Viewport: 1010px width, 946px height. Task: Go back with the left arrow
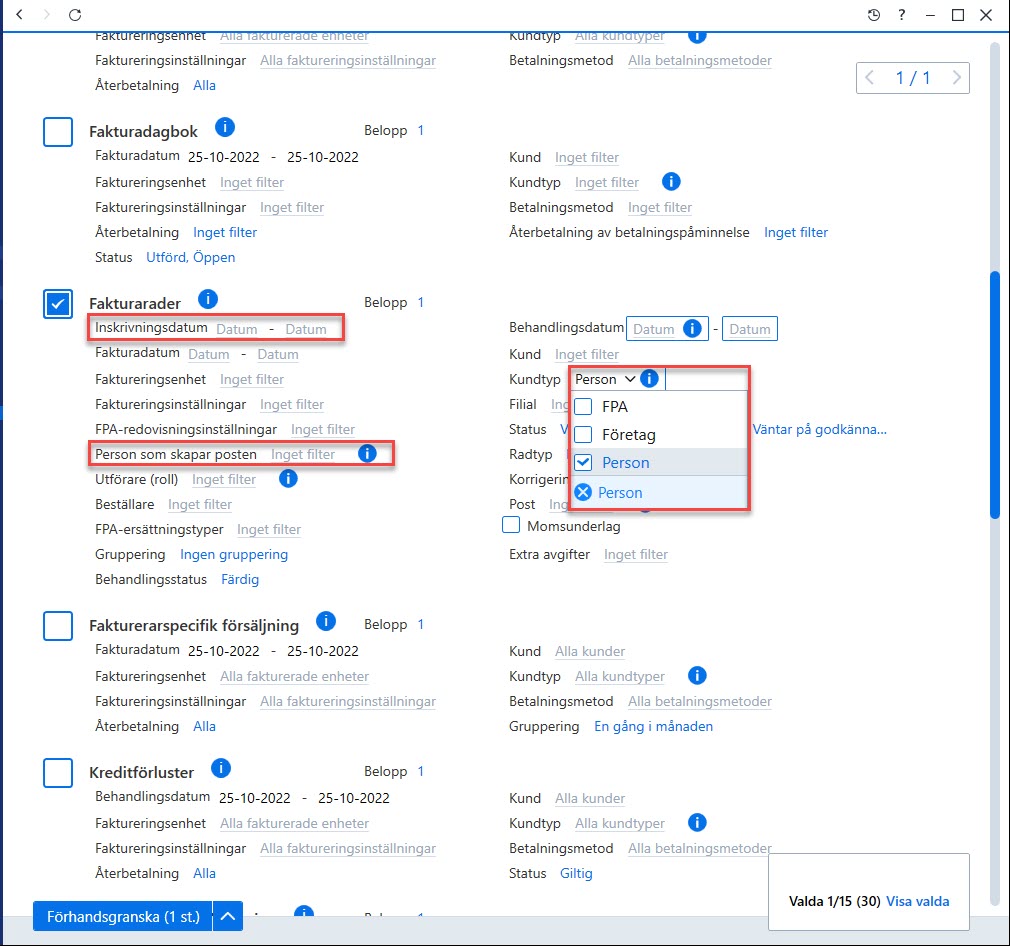pos(19,14)
